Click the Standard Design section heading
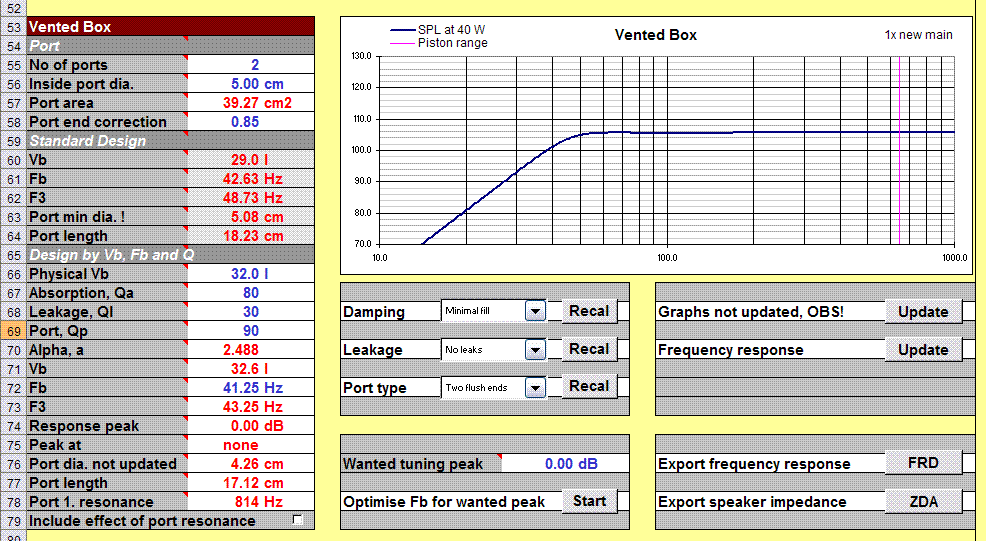 (170, 141)
